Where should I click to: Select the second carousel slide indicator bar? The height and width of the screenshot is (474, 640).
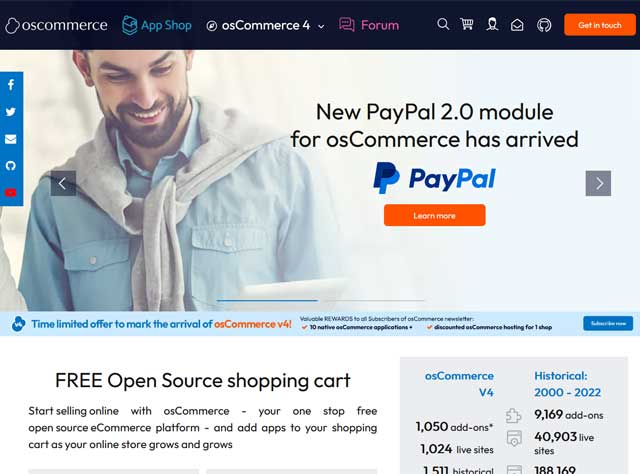pyautogui.click(x=374, y=300)
